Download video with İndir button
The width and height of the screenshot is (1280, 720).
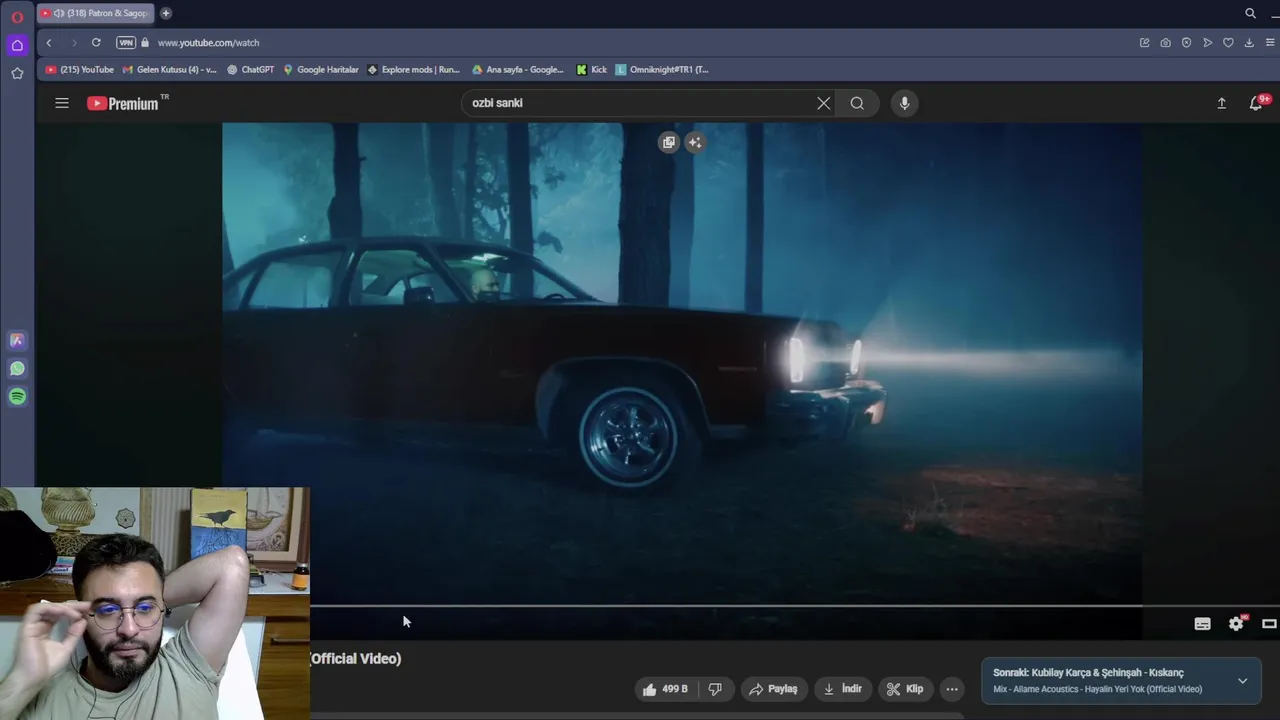(842, 689)
